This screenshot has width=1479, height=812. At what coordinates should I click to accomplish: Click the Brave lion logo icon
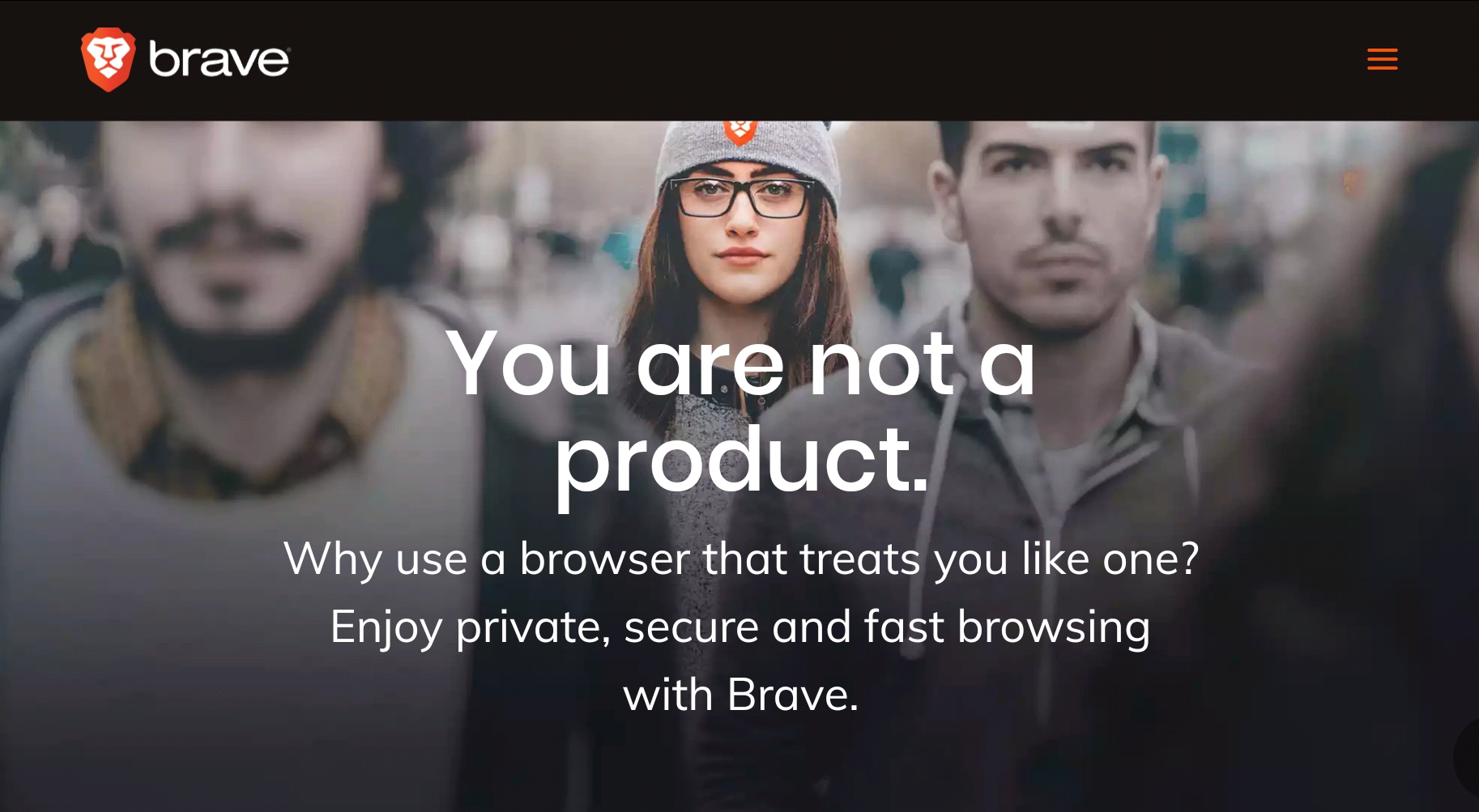tap(108, 59)
